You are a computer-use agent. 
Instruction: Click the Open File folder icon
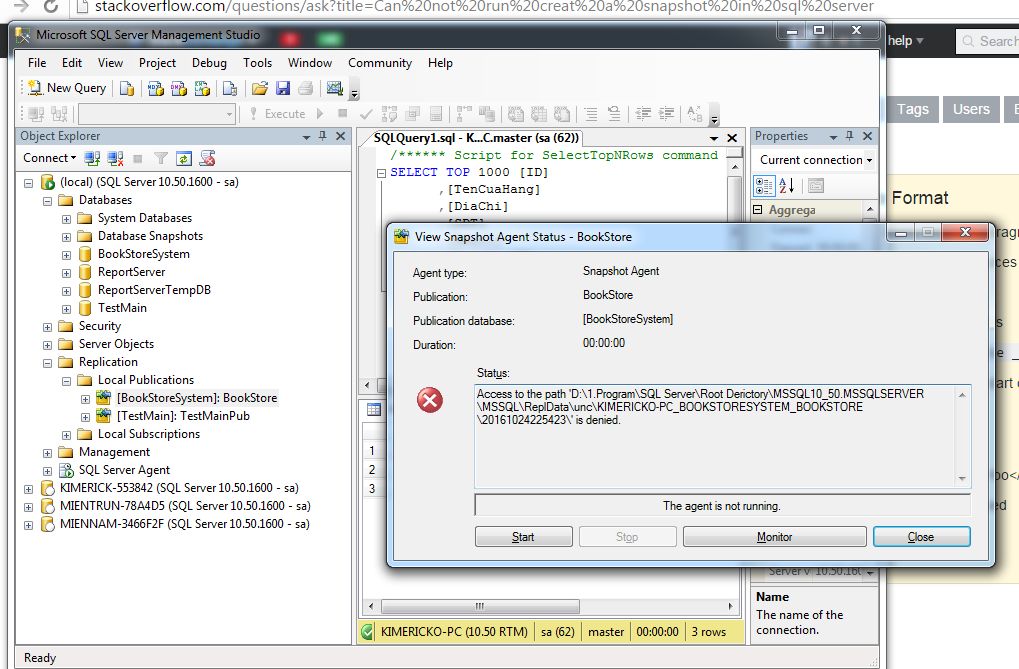260,88
